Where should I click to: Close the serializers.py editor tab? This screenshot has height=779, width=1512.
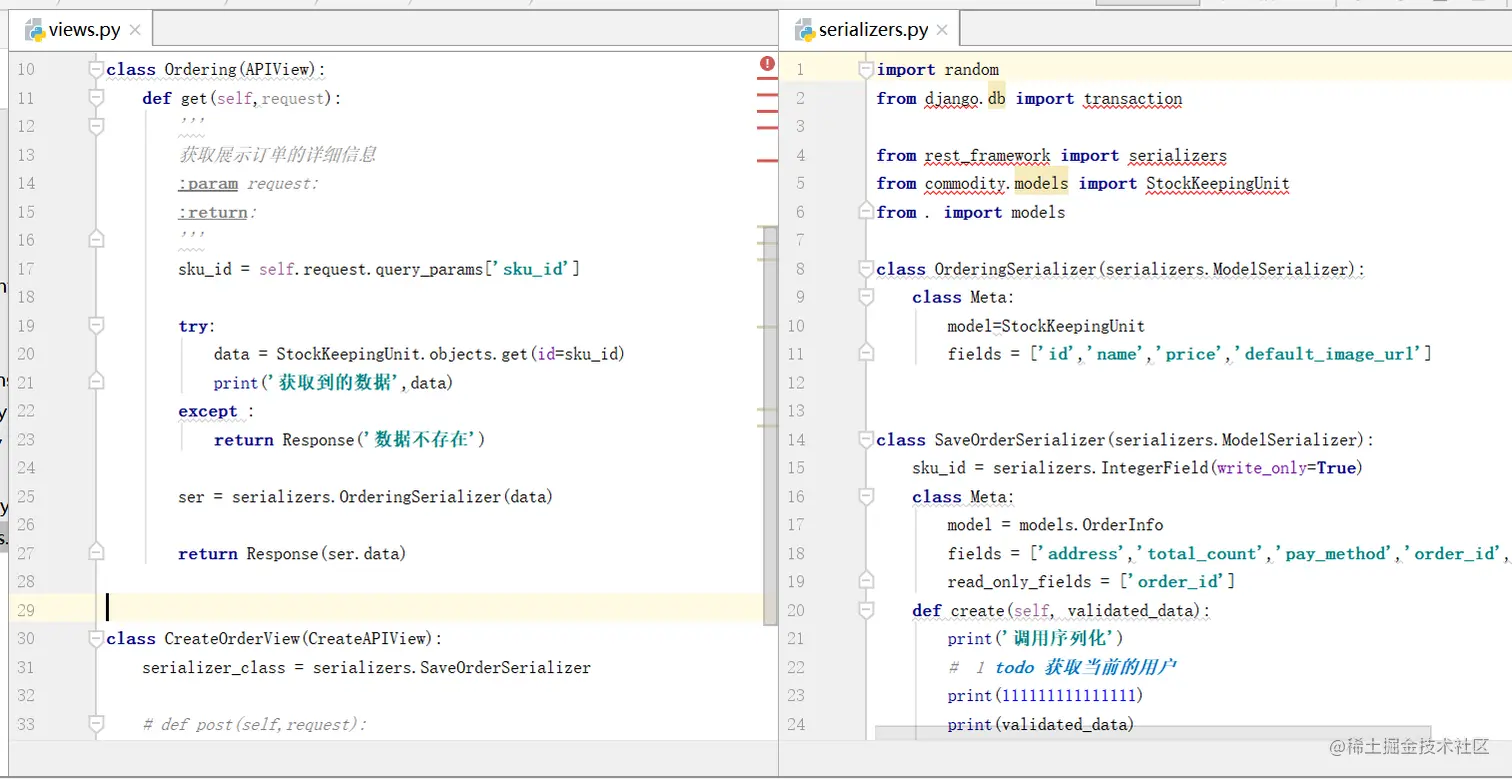click(x=942, y=30)
